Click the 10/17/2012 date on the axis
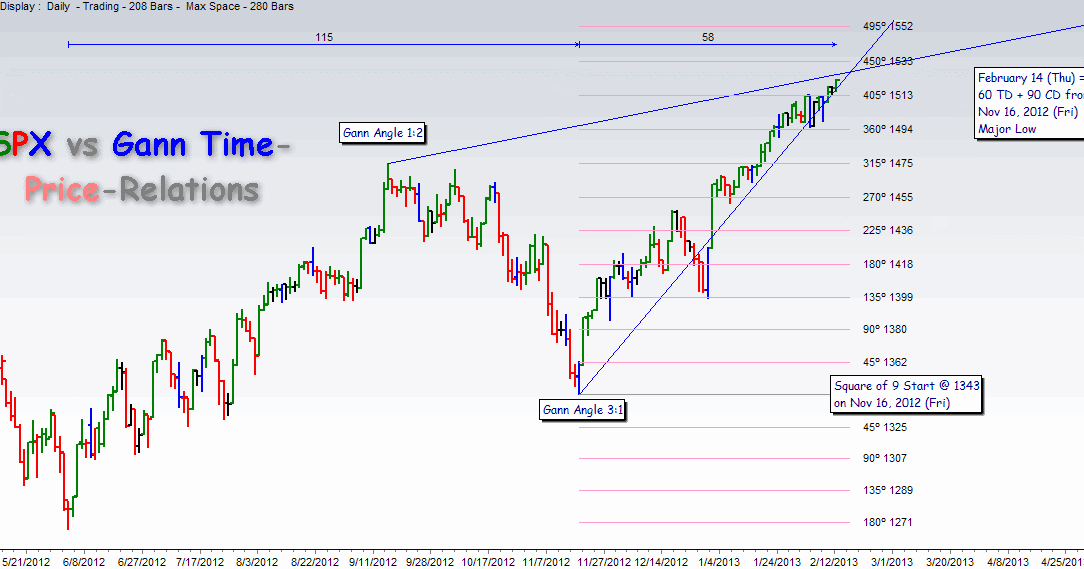Image resolution: width=1084 pixels, height=569 pixels. pyautogui.click(x=488, y=561)
